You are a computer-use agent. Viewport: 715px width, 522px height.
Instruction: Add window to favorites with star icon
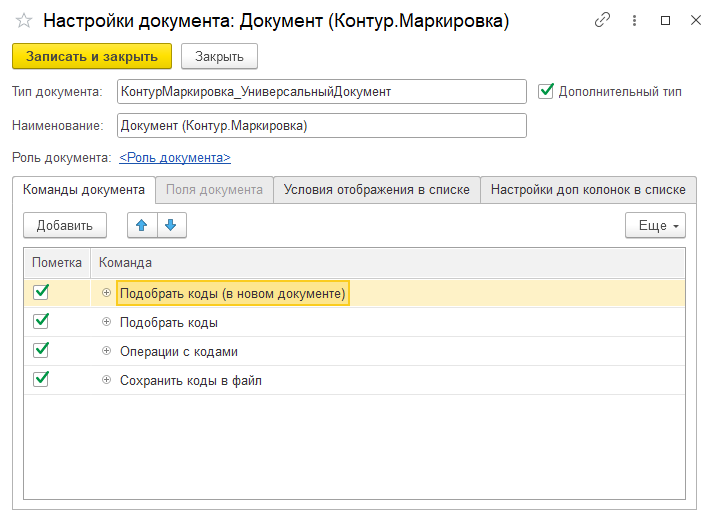[24, 21]
